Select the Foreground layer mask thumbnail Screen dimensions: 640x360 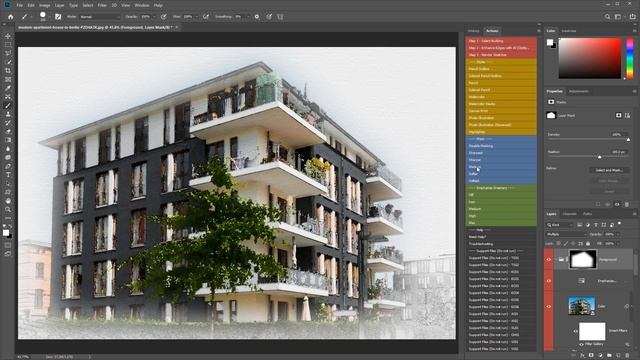coord(583,260)
